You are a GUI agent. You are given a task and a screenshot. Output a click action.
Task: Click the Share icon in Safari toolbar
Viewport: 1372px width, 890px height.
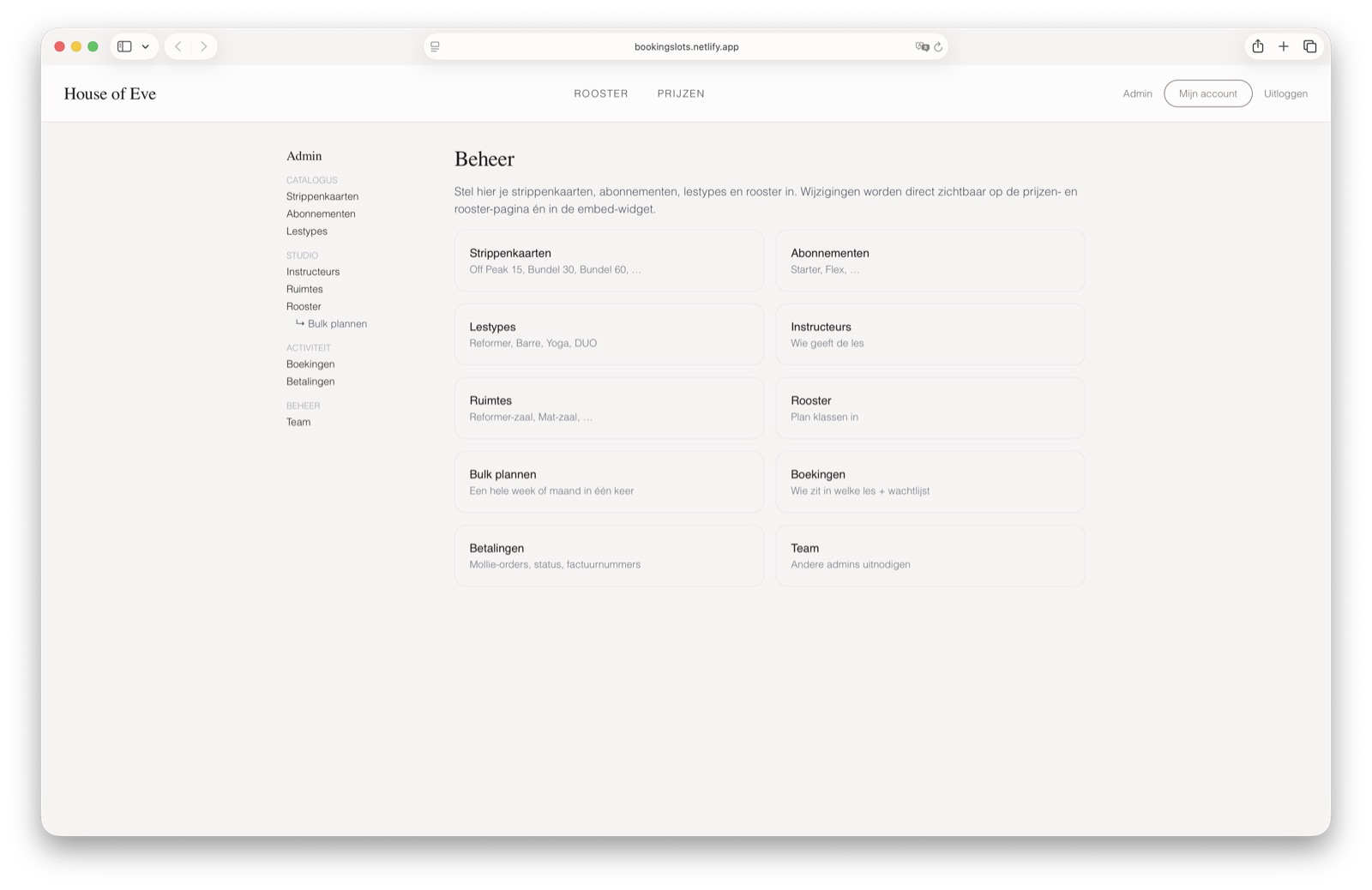(x=1258, y=46)
